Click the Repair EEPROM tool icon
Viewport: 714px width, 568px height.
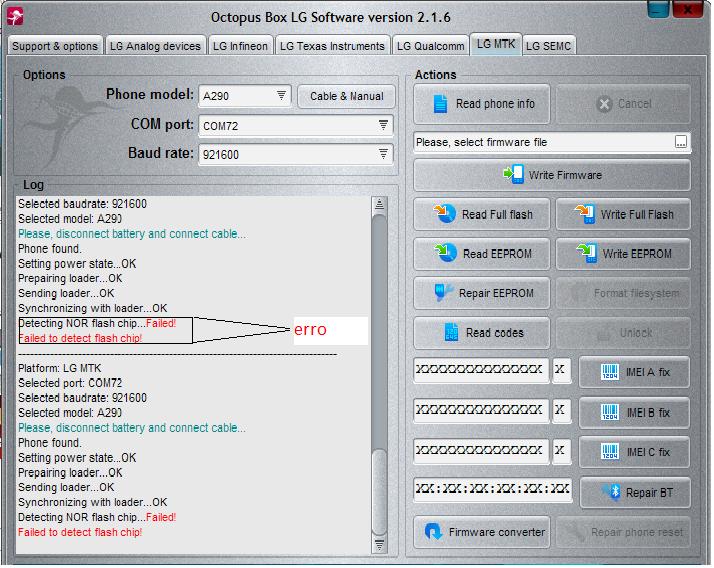(443, 292)
